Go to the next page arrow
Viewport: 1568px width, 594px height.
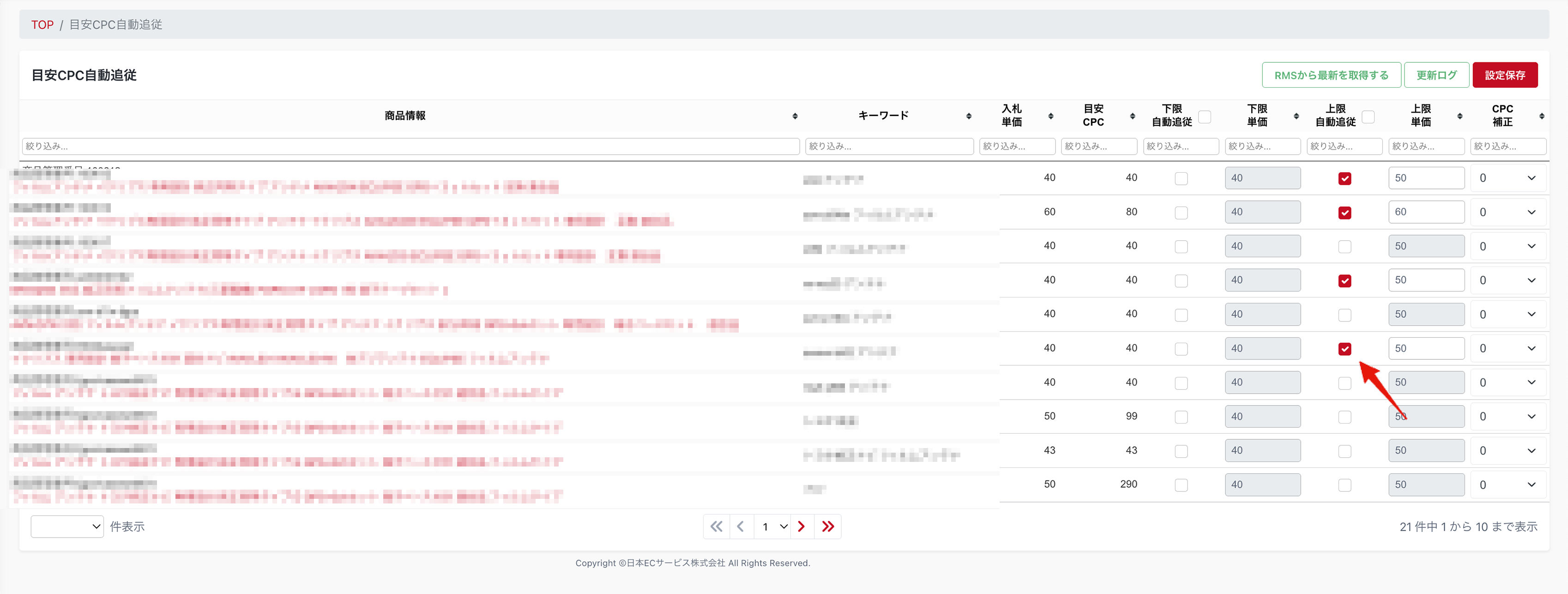[802, 527]
